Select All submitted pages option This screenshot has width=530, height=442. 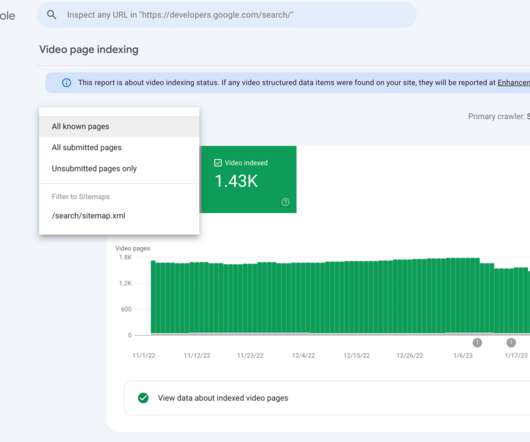(119, 147)
